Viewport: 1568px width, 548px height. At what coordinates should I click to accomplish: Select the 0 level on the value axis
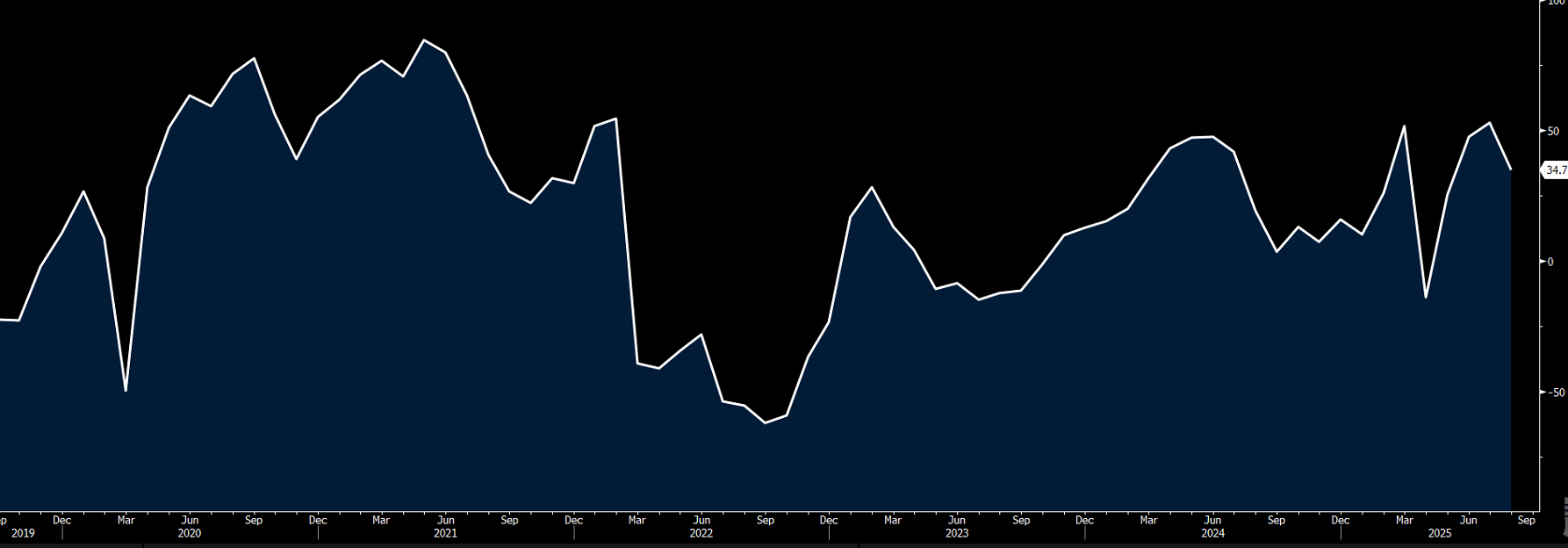point(1550,262)
